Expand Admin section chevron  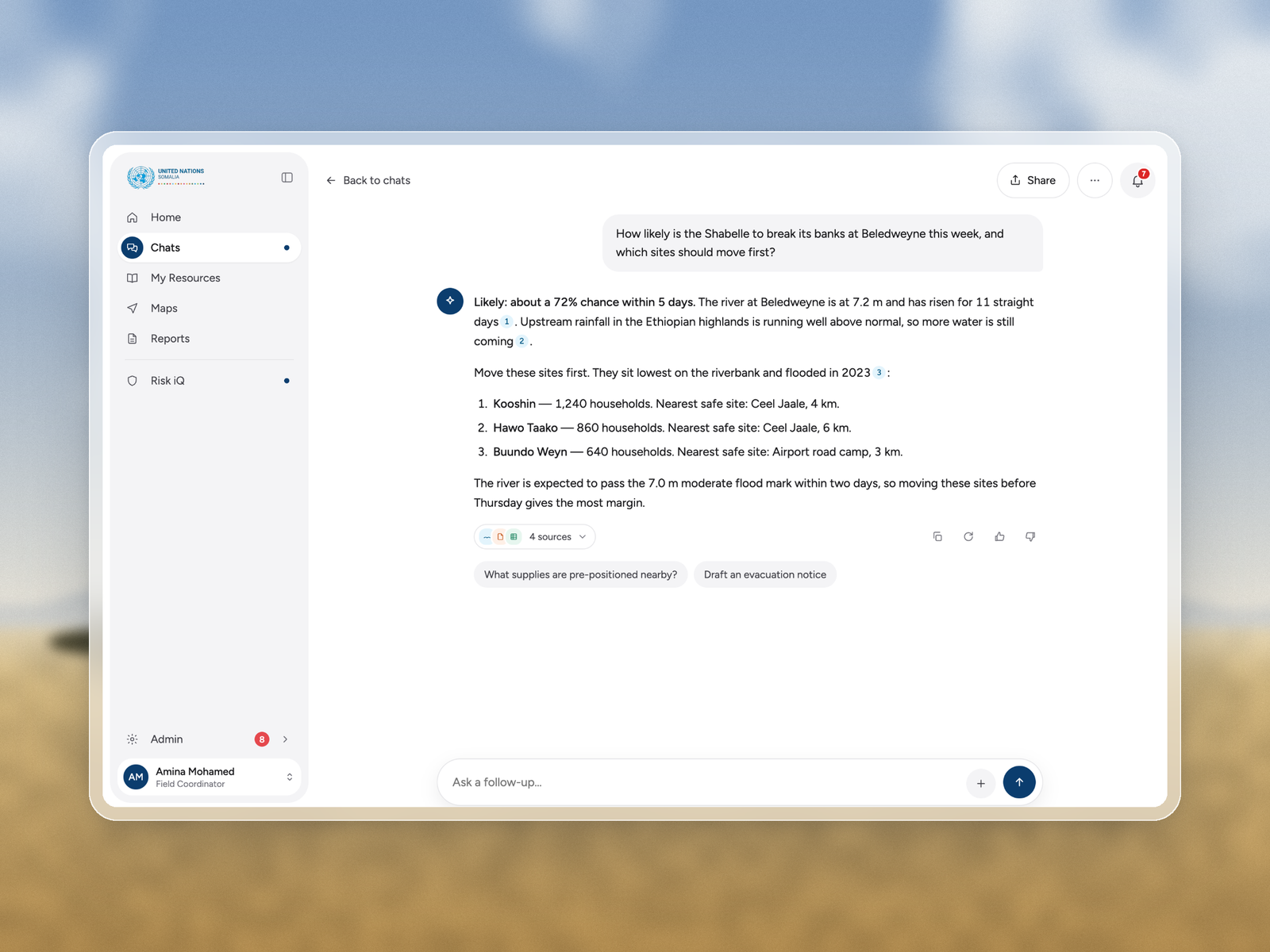click(x=286, y=739)
